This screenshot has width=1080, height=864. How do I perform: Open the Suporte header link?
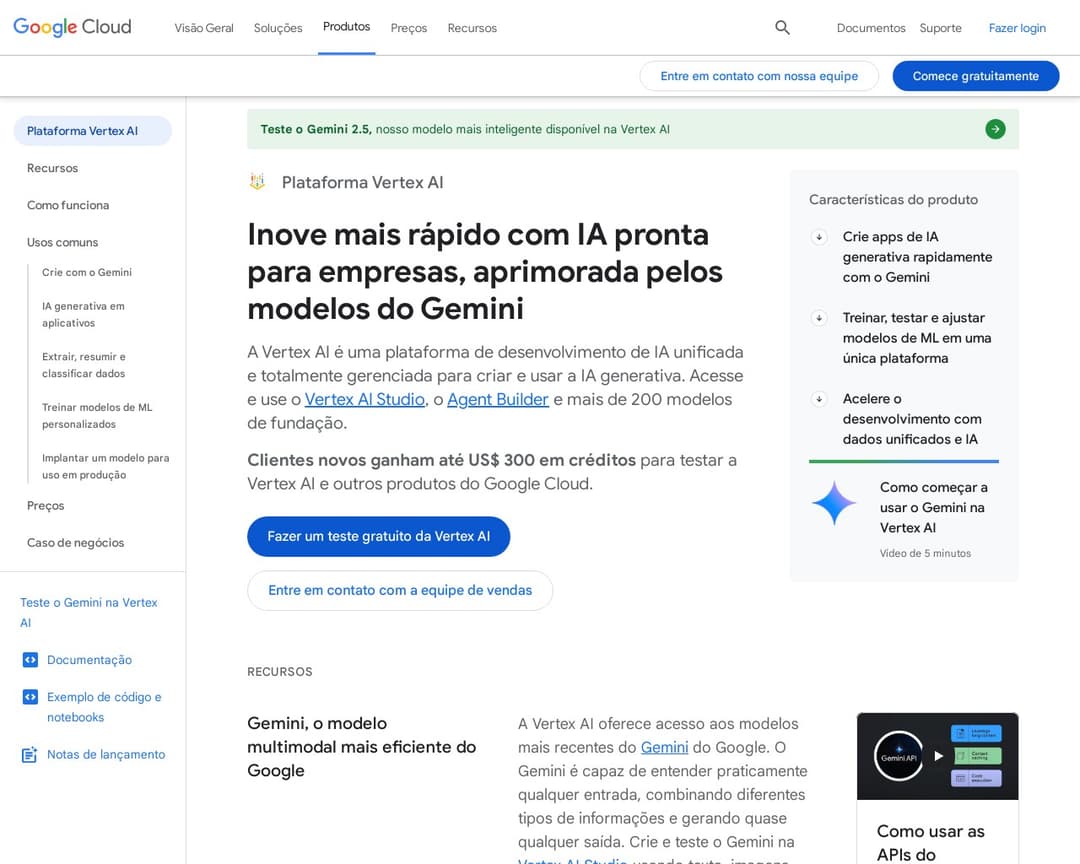point(940,28)
